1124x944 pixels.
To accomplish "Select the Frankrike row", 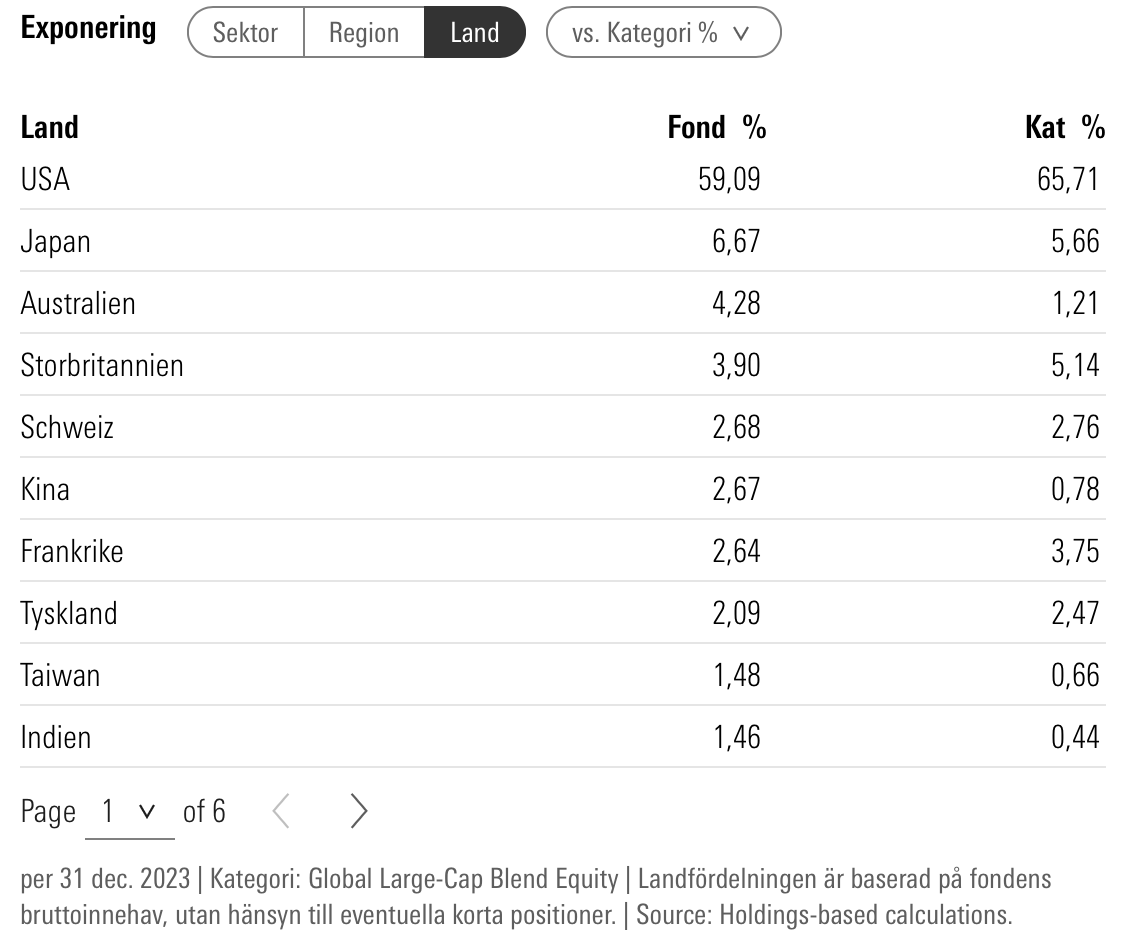I will coord(72,552).
